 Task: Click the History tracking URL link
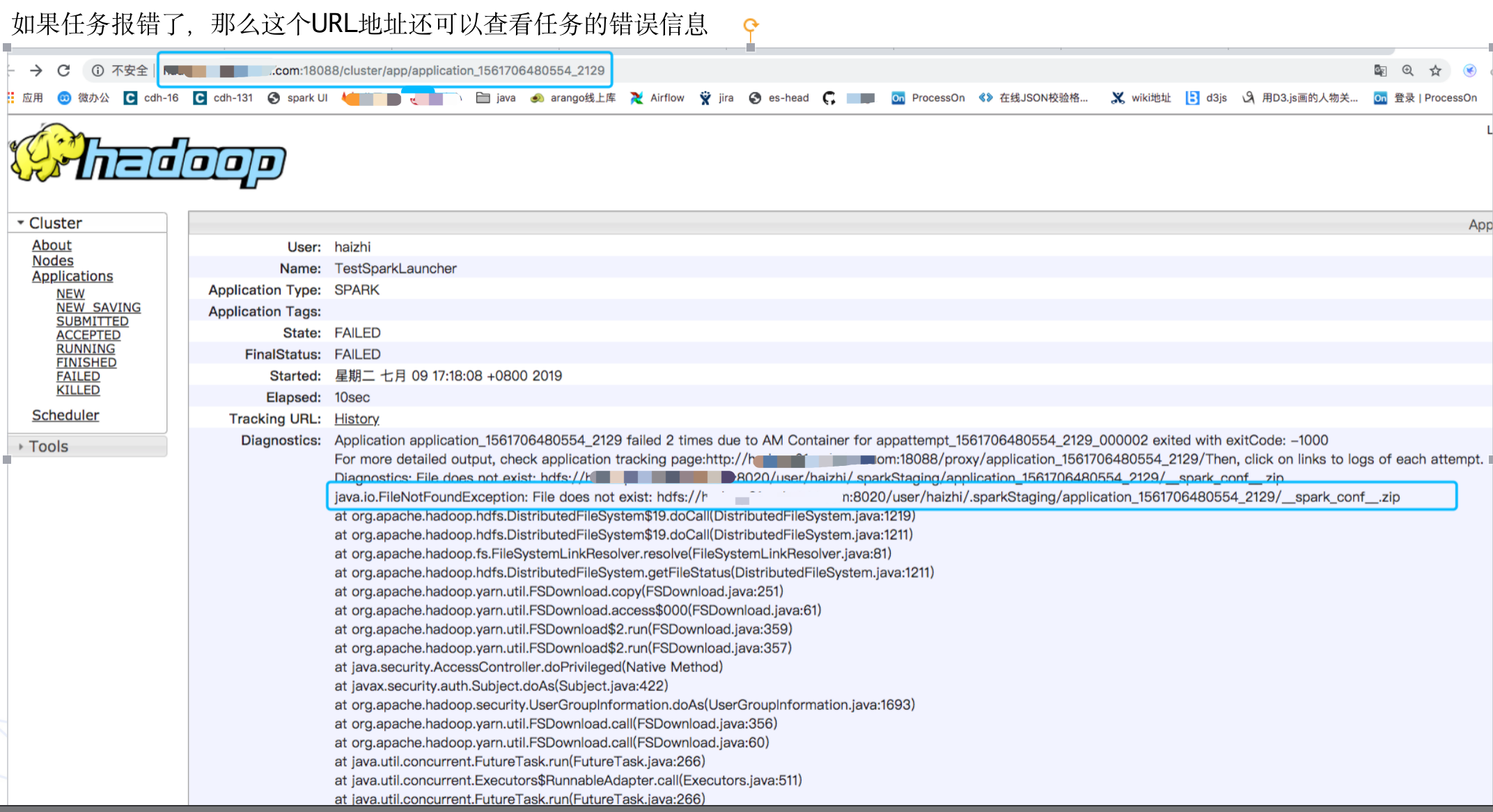click(x=357, y=419)
